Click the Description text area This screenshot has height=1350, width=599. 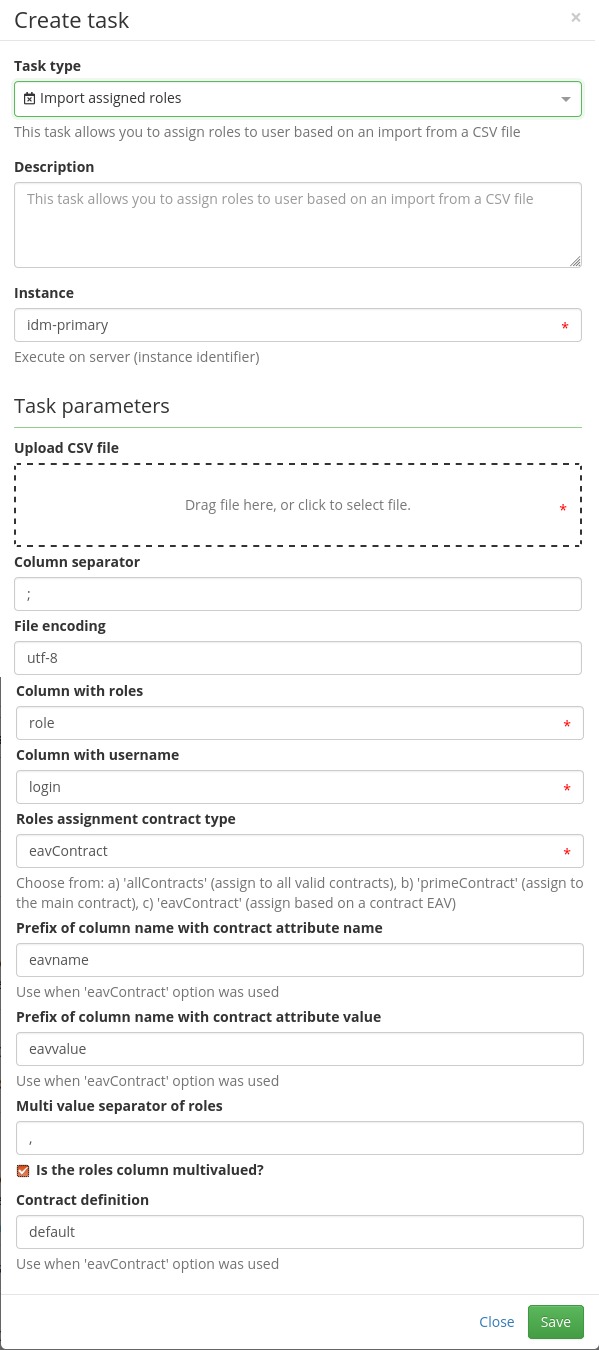(x=298, y=225)
